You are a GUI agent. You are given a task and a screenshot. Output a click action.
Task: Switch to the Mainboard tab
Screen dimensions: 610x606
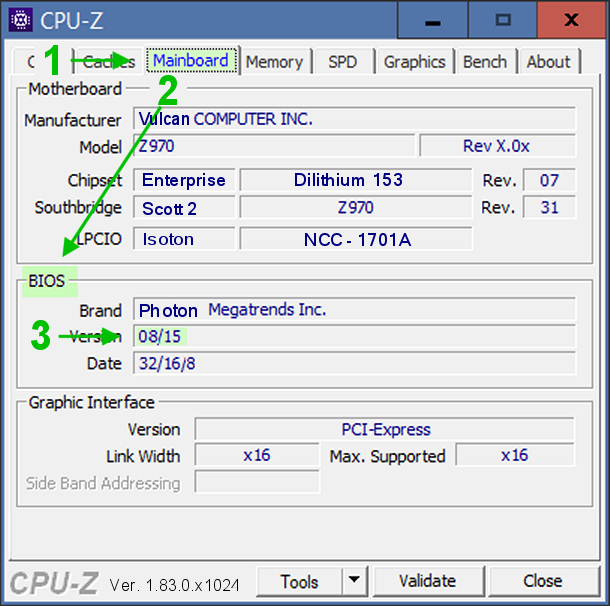tap(191, 61)
